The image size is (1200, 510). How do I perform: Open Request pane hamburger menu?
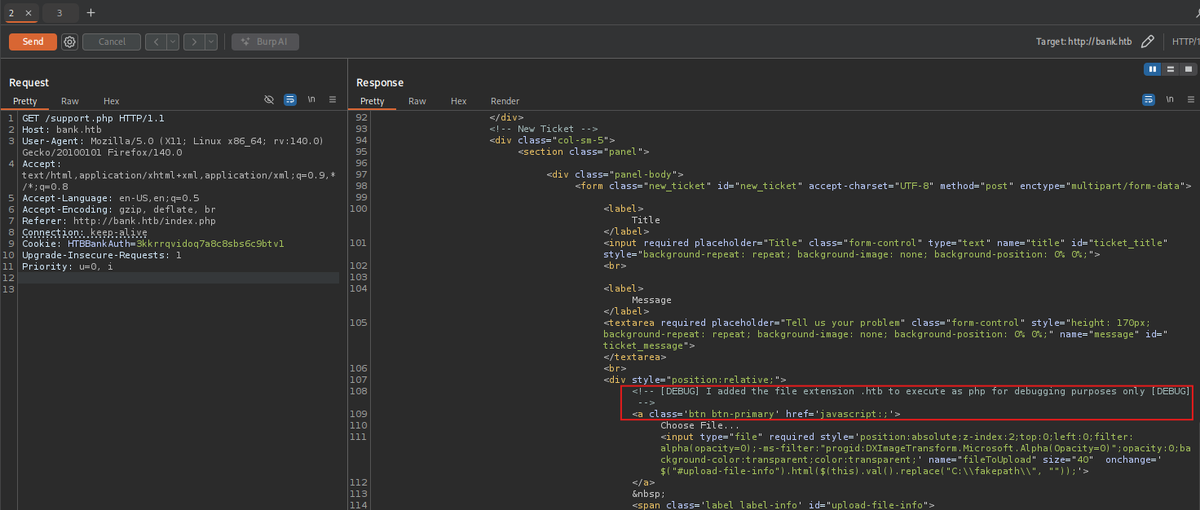(x=333, y=100)
